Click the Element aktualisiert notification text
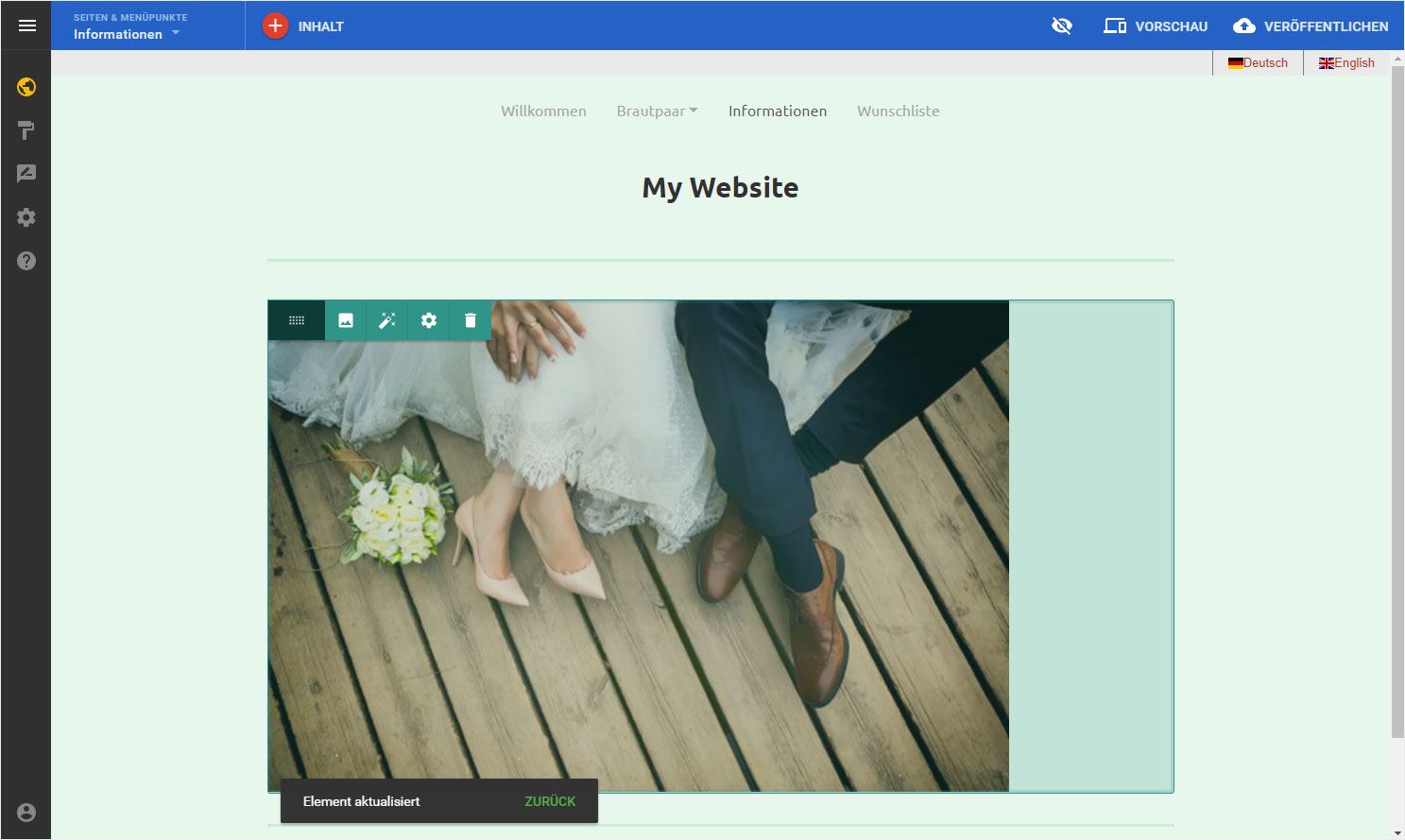1405x840 pixels. pyautogui.click(x=361, y=801)
